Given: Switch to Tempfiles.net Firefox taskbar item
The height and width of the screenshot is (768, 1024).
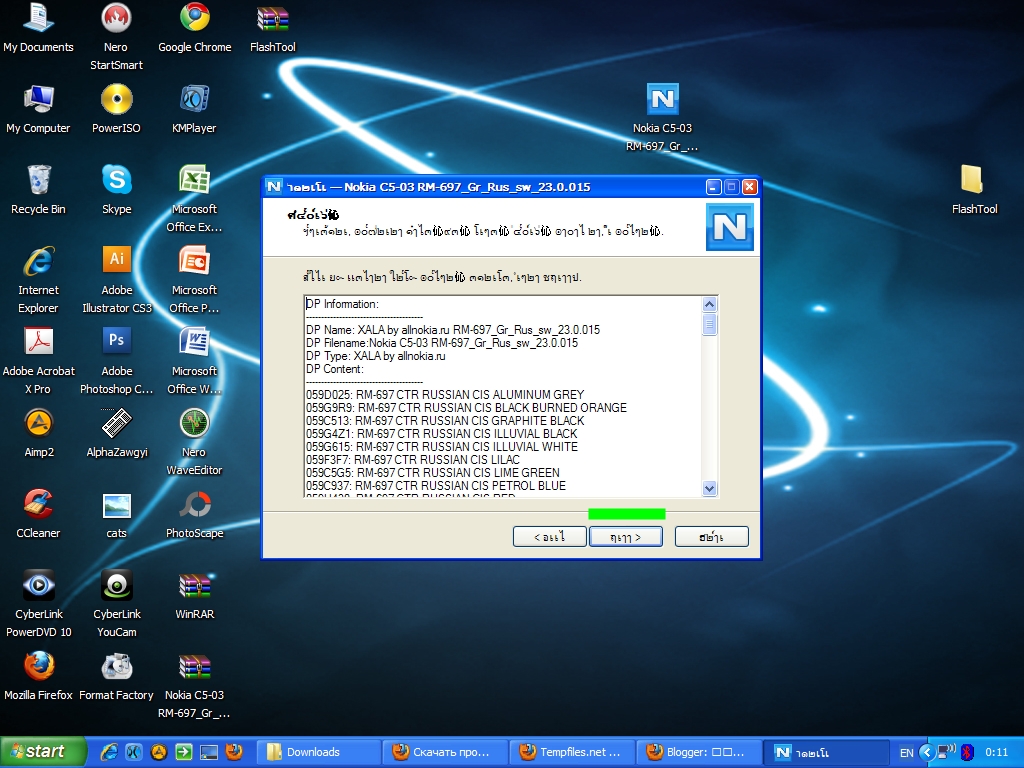Looking at the screenshot, I should point(572,752).
